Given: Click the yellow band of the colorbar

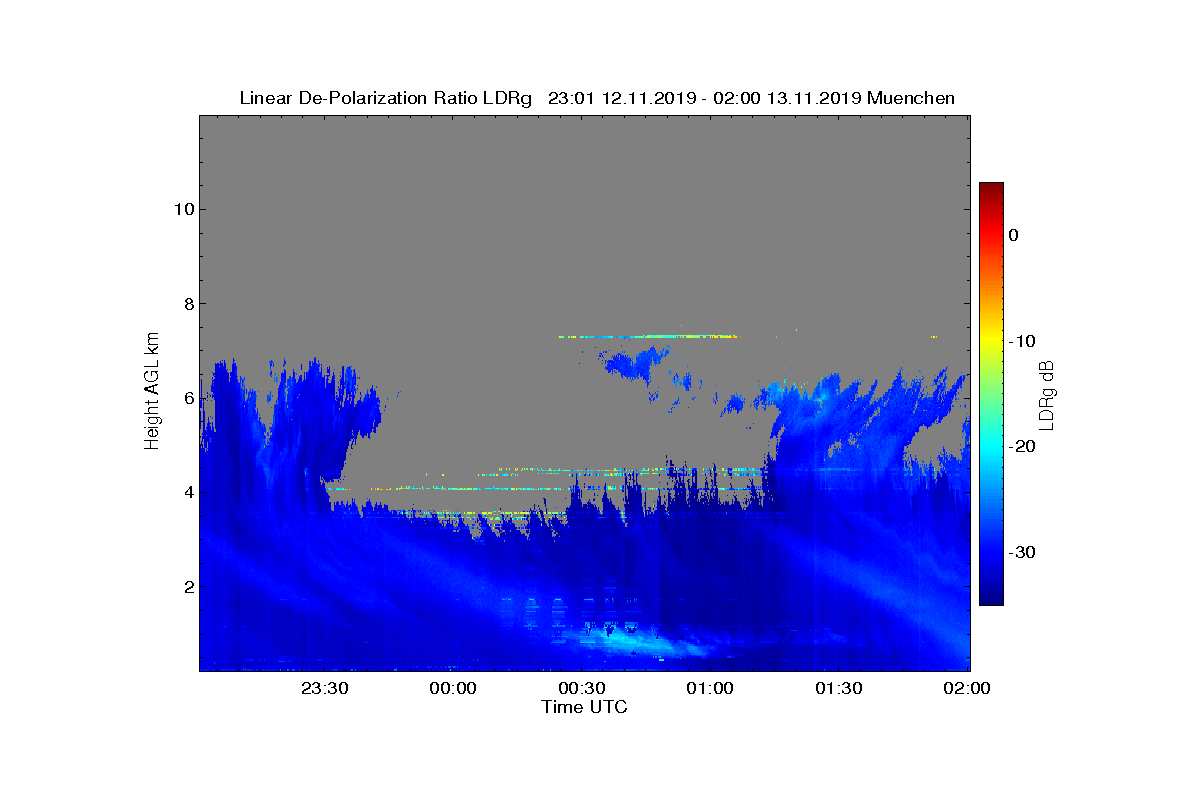Looking at the screenshot, I should coord(991,341).
